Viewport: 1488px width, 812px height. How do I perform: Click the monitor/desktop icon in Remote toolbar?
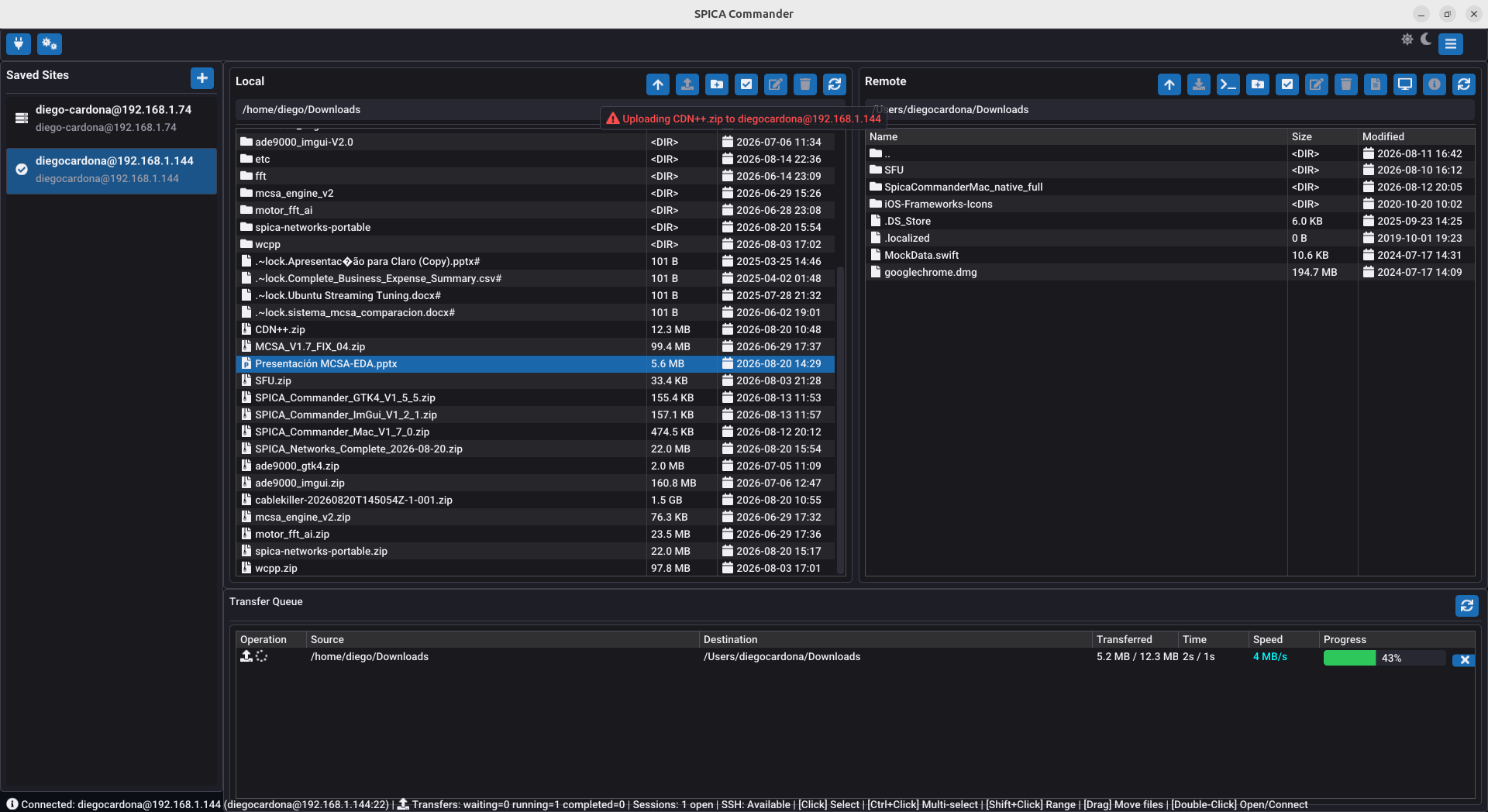point(1405,84)
